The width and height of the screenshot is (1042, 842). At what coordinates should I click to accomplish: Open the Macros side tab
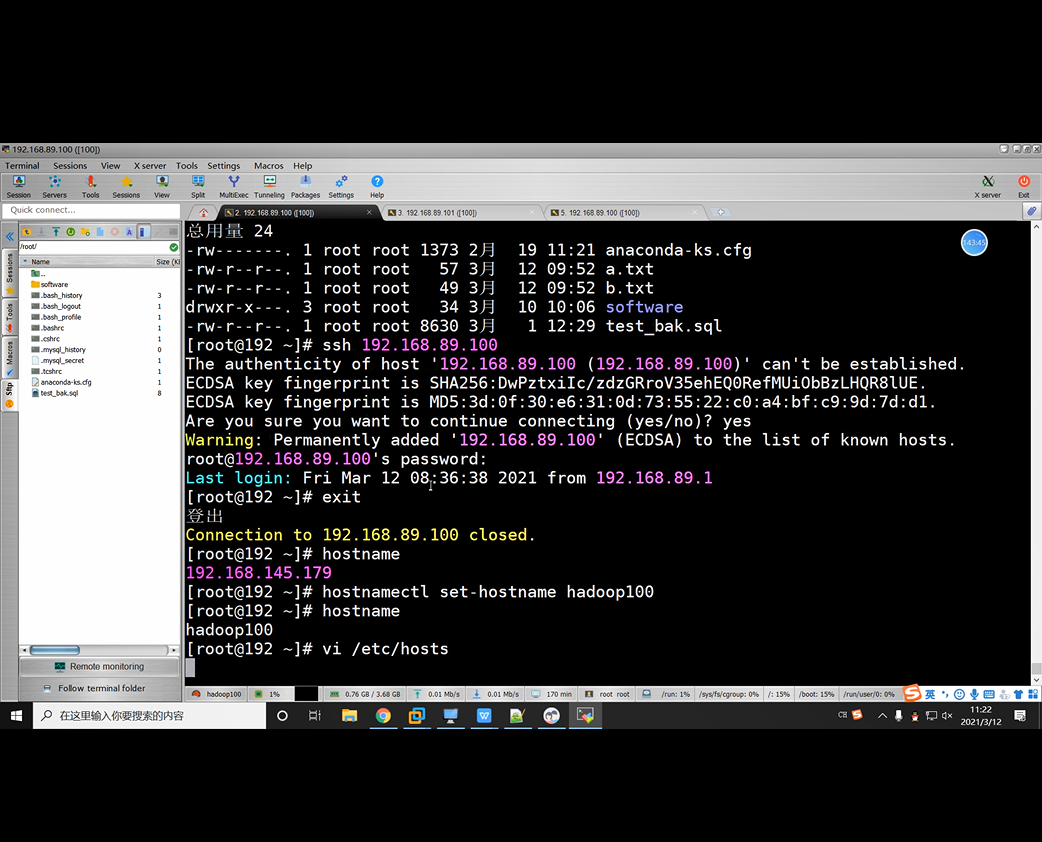pos(9,358)
